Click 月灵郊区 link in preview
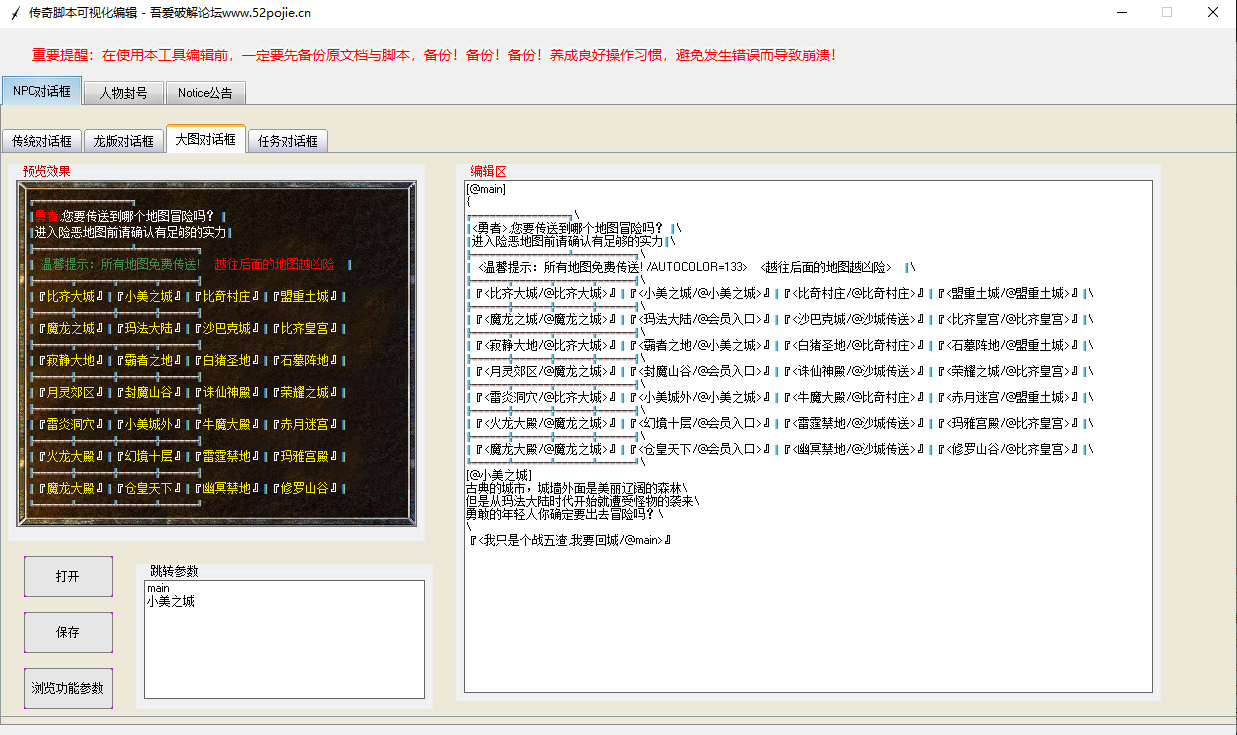The image size is (1237, 735). 70,392
